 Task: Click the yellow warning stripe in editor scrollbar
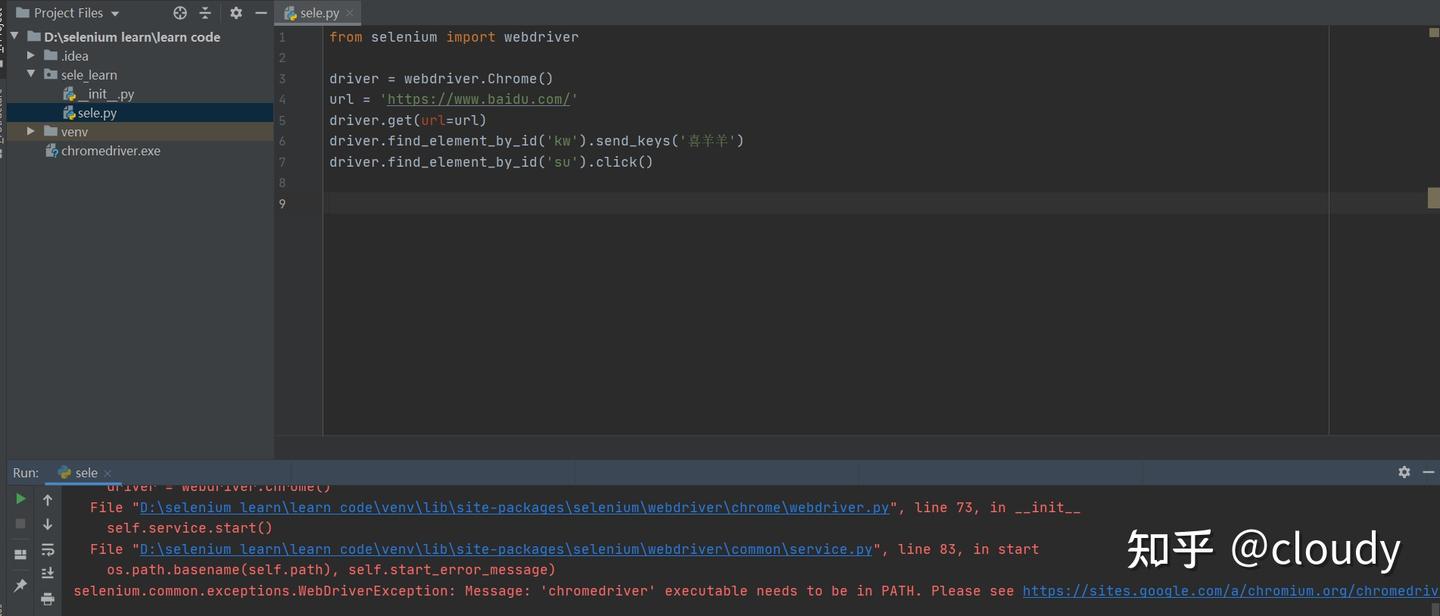click(1433, 198)
